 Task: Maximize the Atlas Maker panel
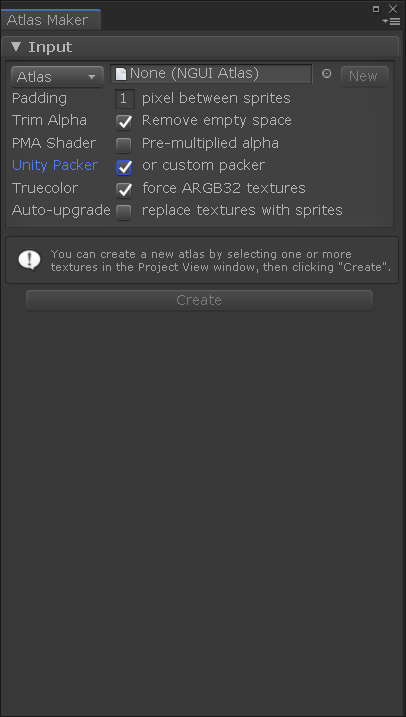click(x=376, y=9)
